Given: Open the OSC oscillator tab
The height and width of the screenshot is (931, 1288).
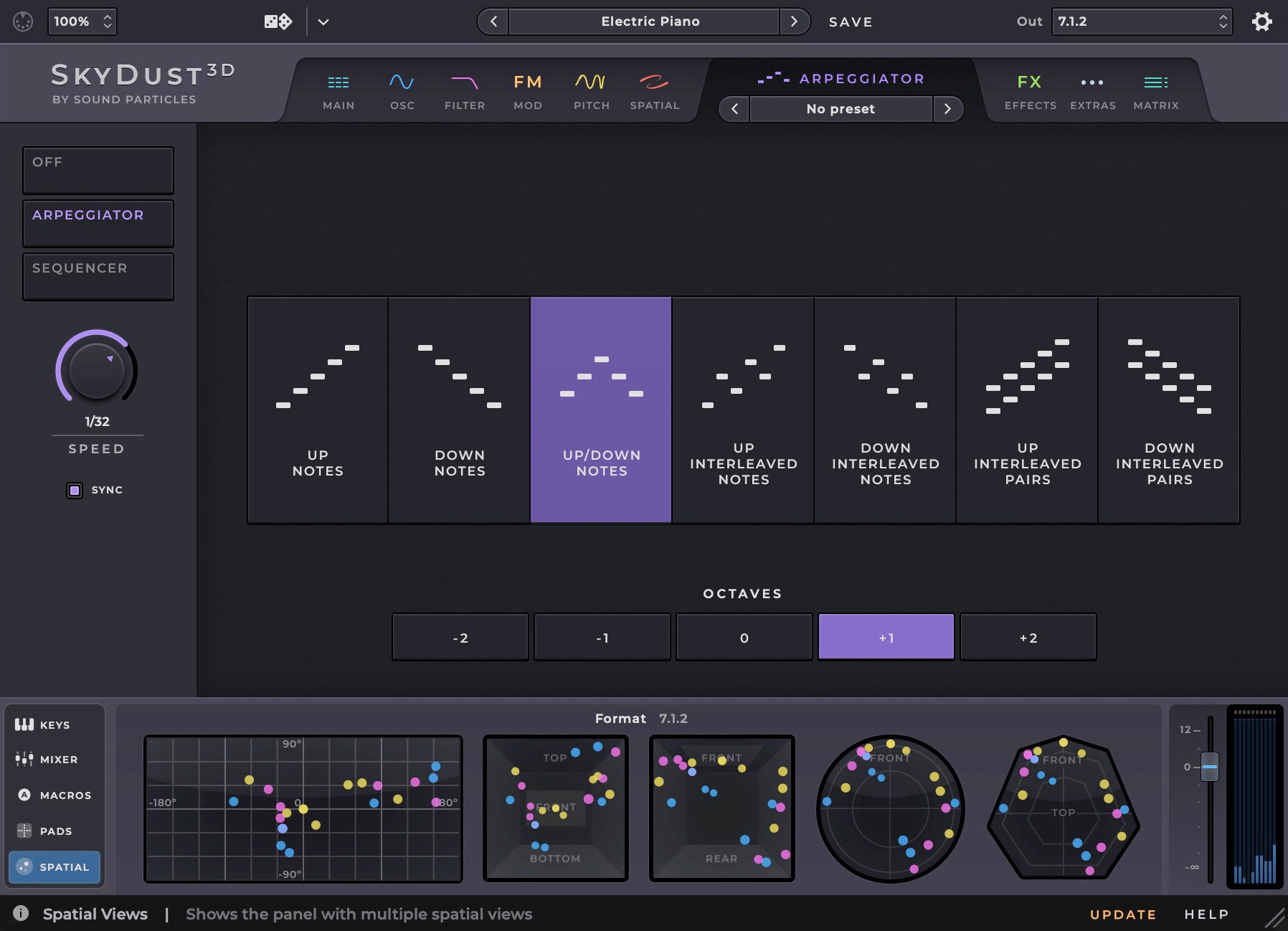Looking at the screenshot, I should [x=402, y=90].
